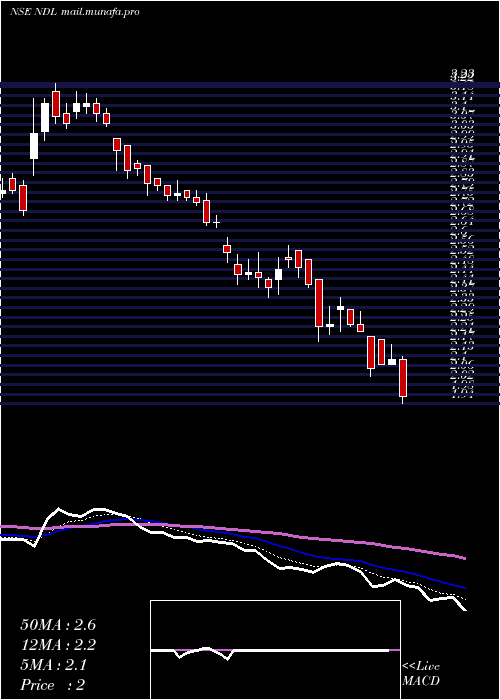
Task: Select the 50MA : 2.6 value
Action: 58,625
